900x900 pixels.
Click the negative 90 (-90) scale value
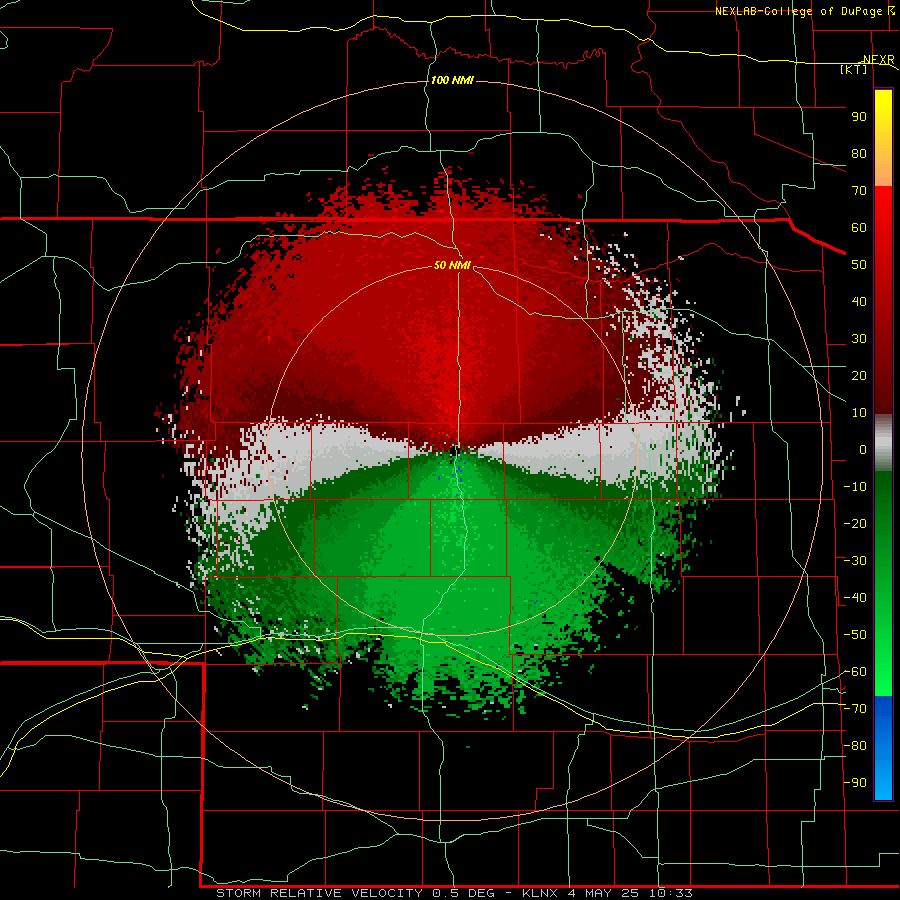pos(855,783)
